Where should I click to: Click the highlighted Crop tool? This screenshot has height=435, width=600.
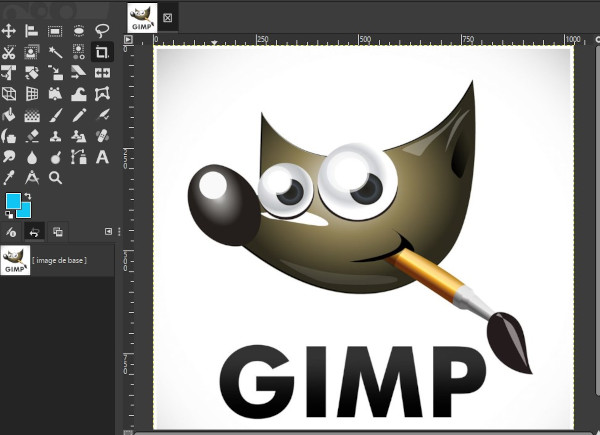coord(102,52)
